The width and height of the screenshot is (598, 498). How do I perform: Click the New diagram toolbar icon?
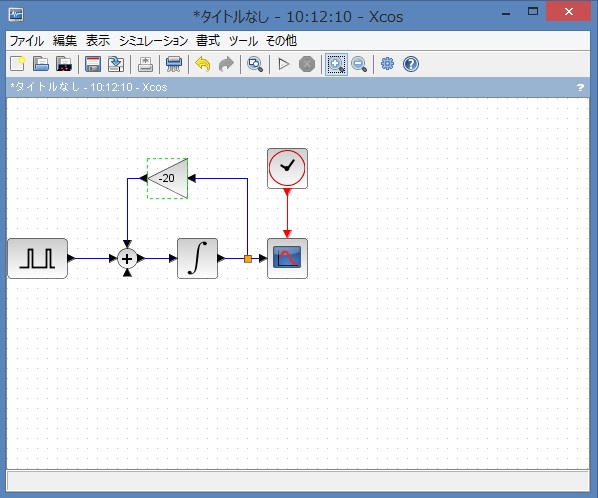17,64
